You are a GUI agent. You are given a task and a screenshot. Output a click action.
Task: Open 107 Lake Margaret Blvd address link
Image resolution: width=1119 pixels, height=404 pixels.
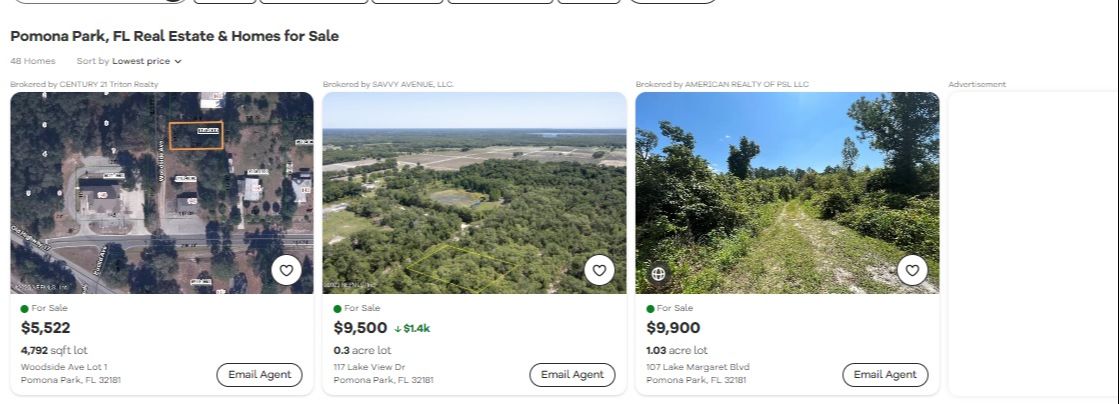[x=697, y=367]
